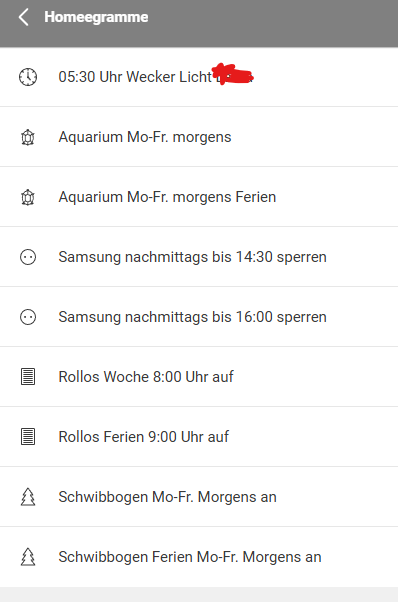Image resolution: width=398 pixels, height=602 pixels.
Task: Click the turtle icon for Aquarium Mo-Fr. morgens
Action: pyautogui.click(x=28, y=137)
